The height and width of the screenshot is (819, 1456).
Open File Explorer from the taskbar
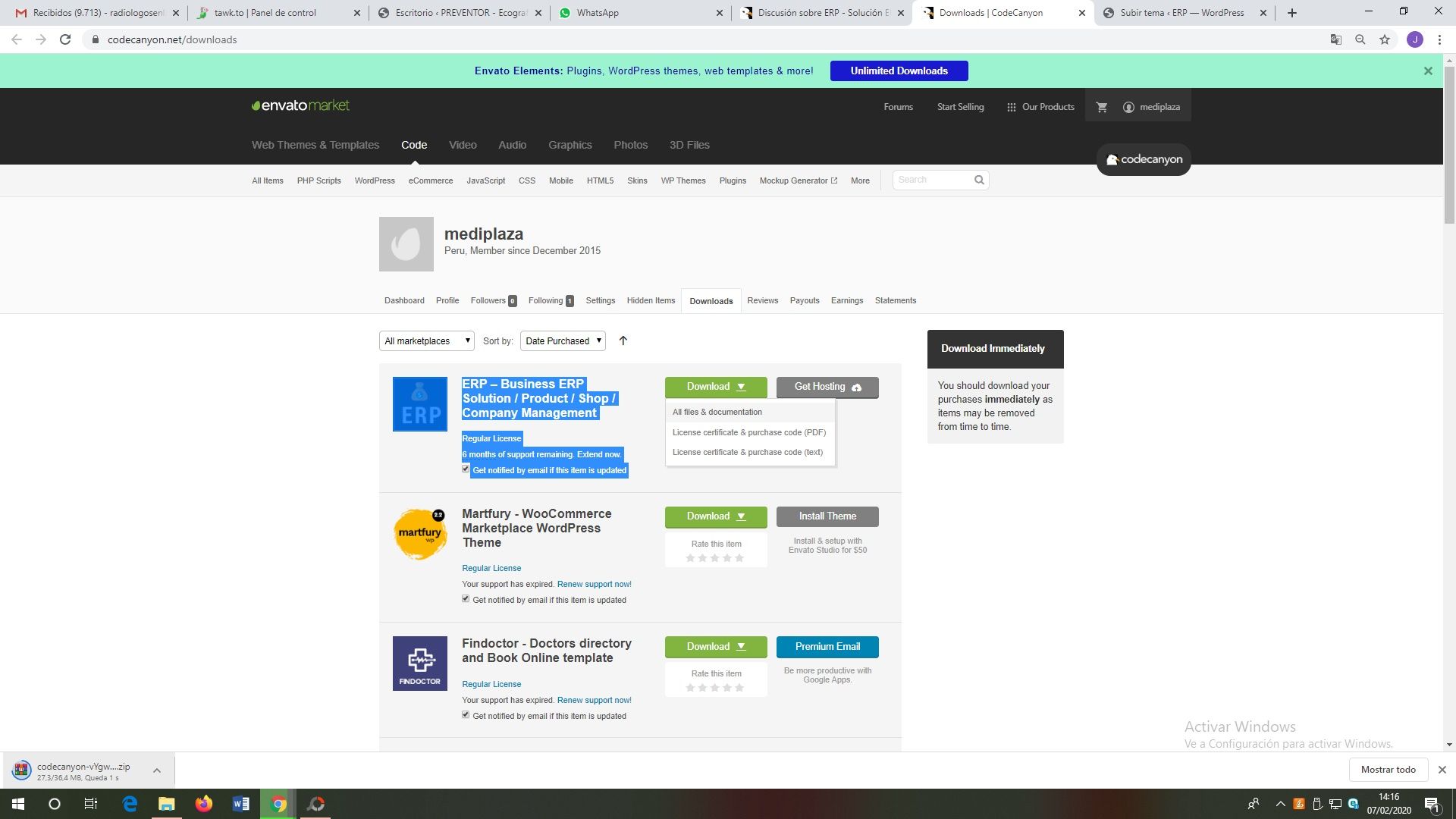[167, 804]
